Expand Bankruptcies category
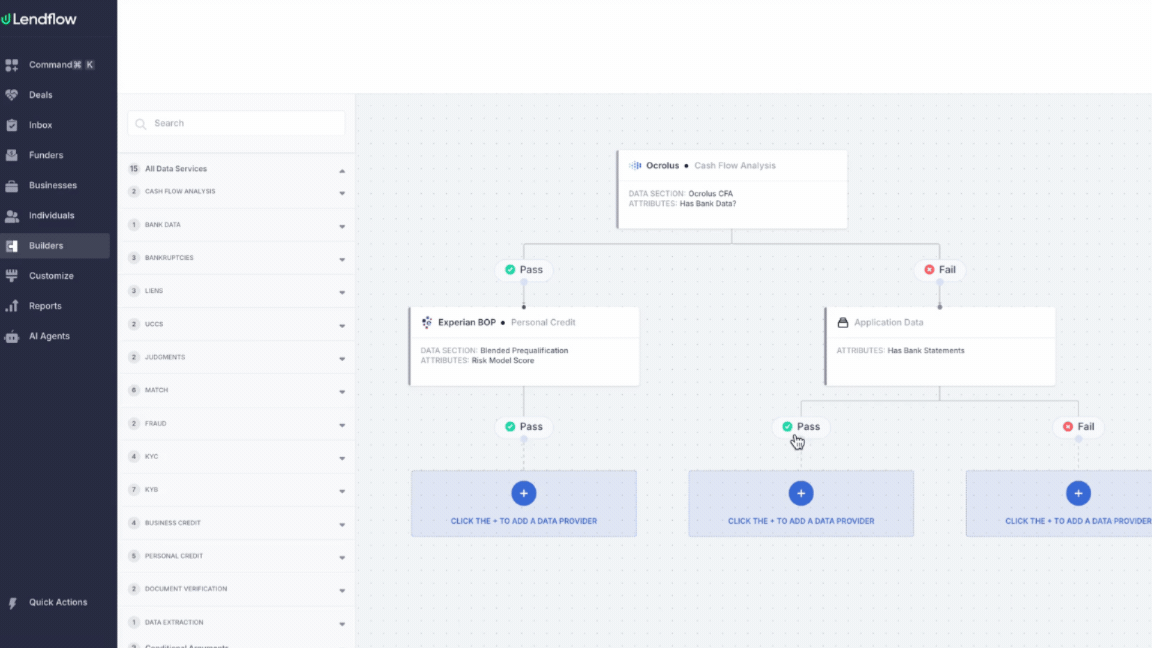Viewport: 1152px width, 648px height. (342, 259)
